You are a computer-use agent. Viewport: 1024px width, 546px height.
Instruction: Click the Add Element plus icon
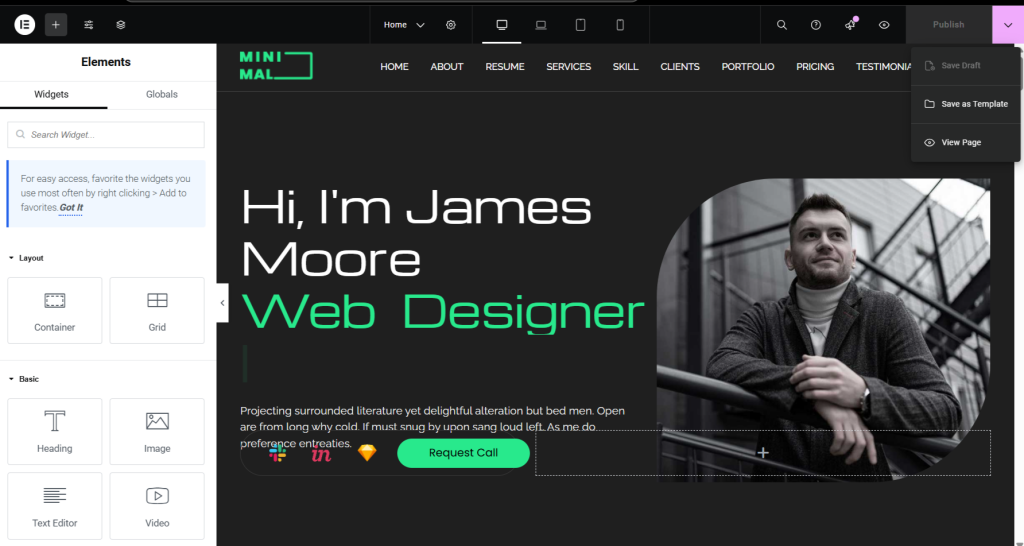pyautogui.click(x=56, y=25)
